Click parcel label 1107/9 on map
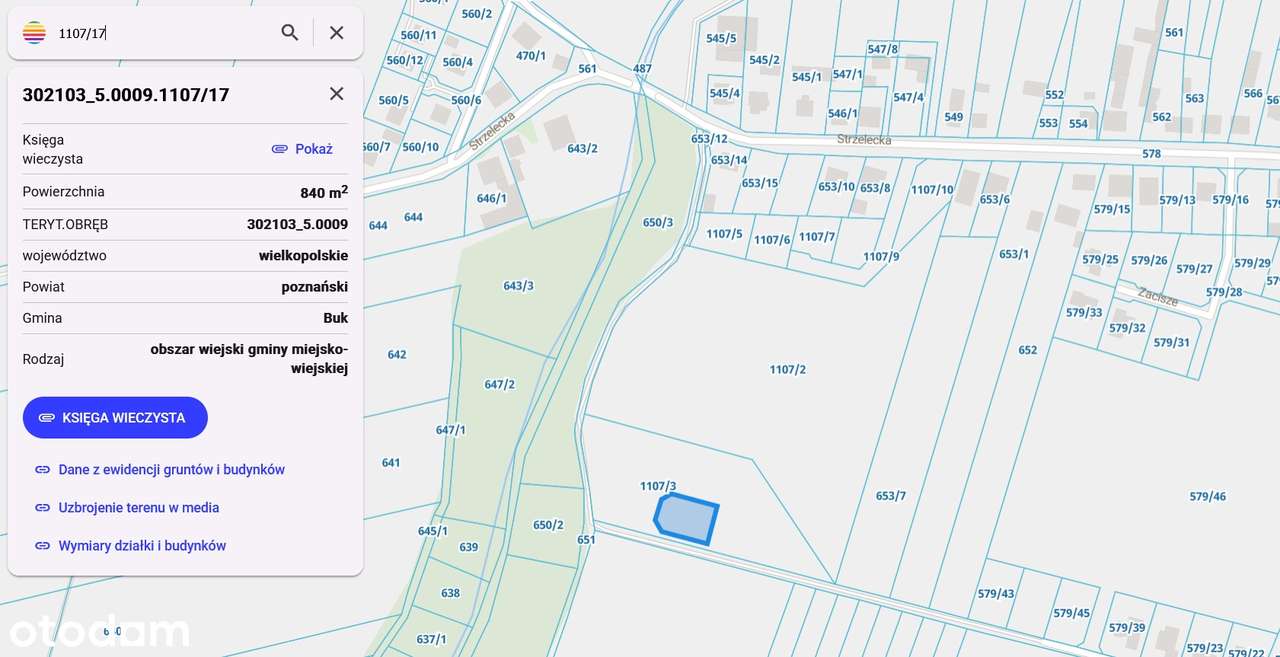The image size is (1280, 657). click(x=881, y=257)
